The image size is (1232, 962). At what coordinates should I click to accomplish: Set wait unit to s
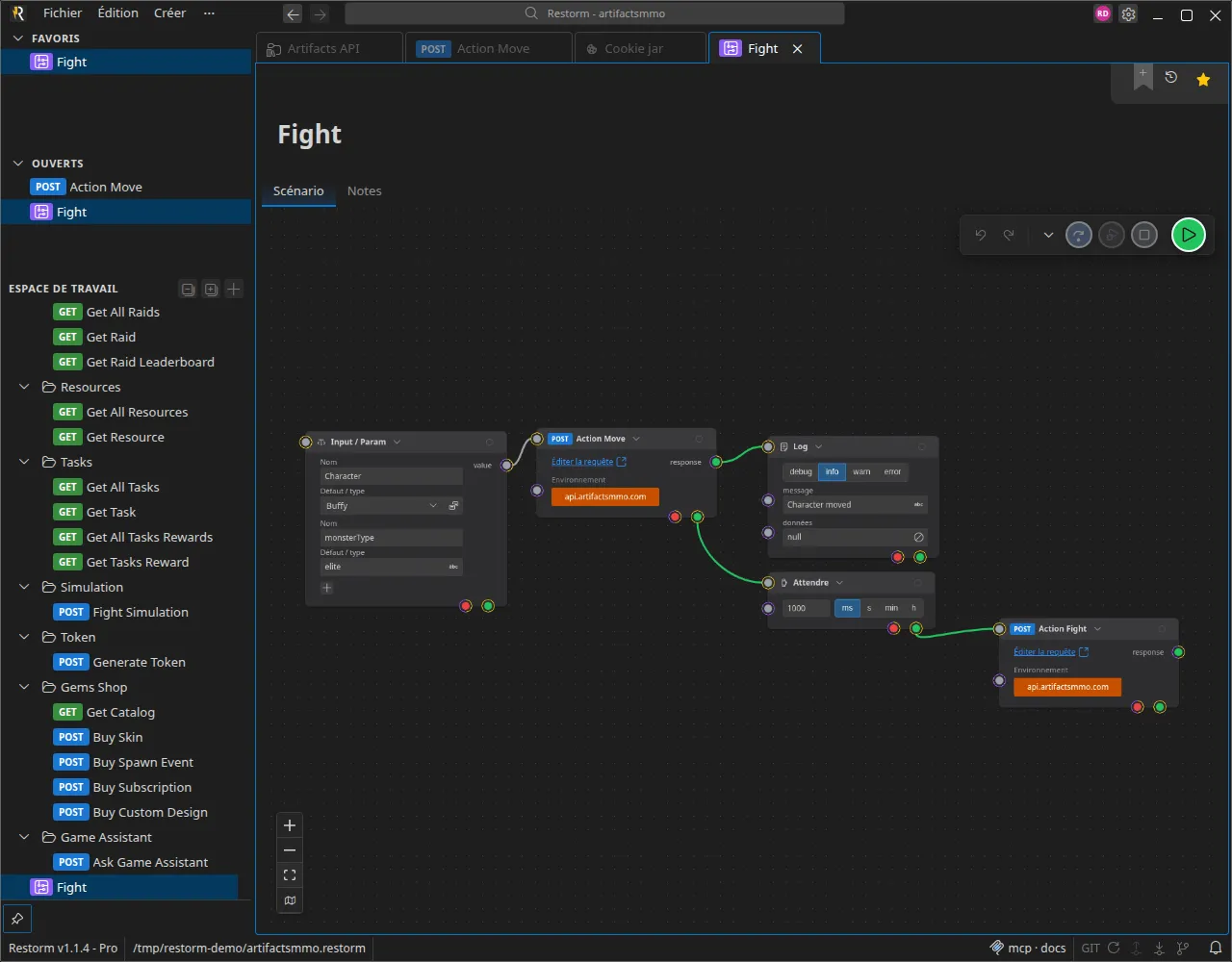[869, 608]
